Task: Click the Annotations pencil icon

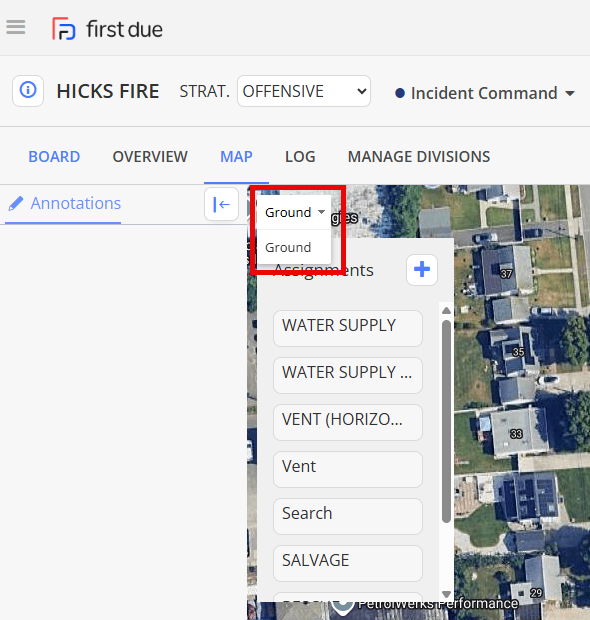Action: 16,204
